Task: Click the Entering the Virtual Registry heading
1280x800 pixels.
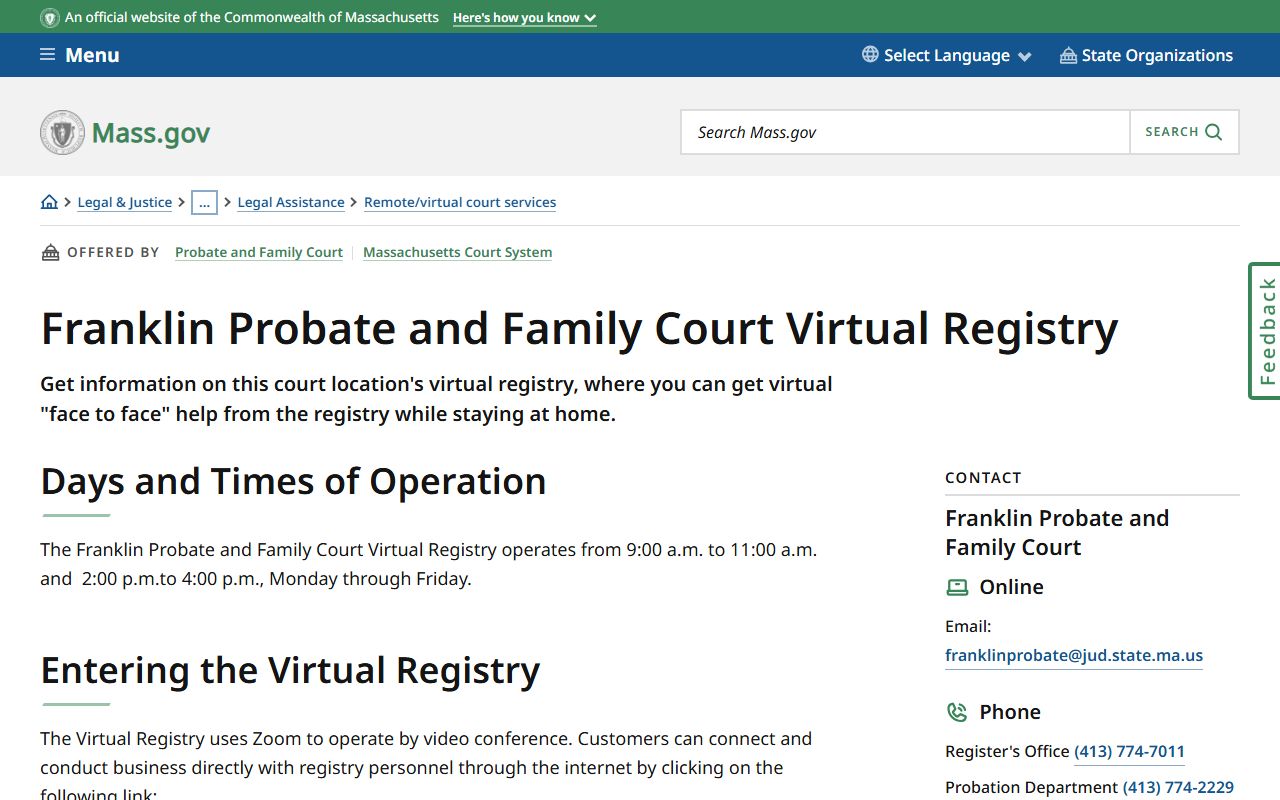Action: [290, 670]
